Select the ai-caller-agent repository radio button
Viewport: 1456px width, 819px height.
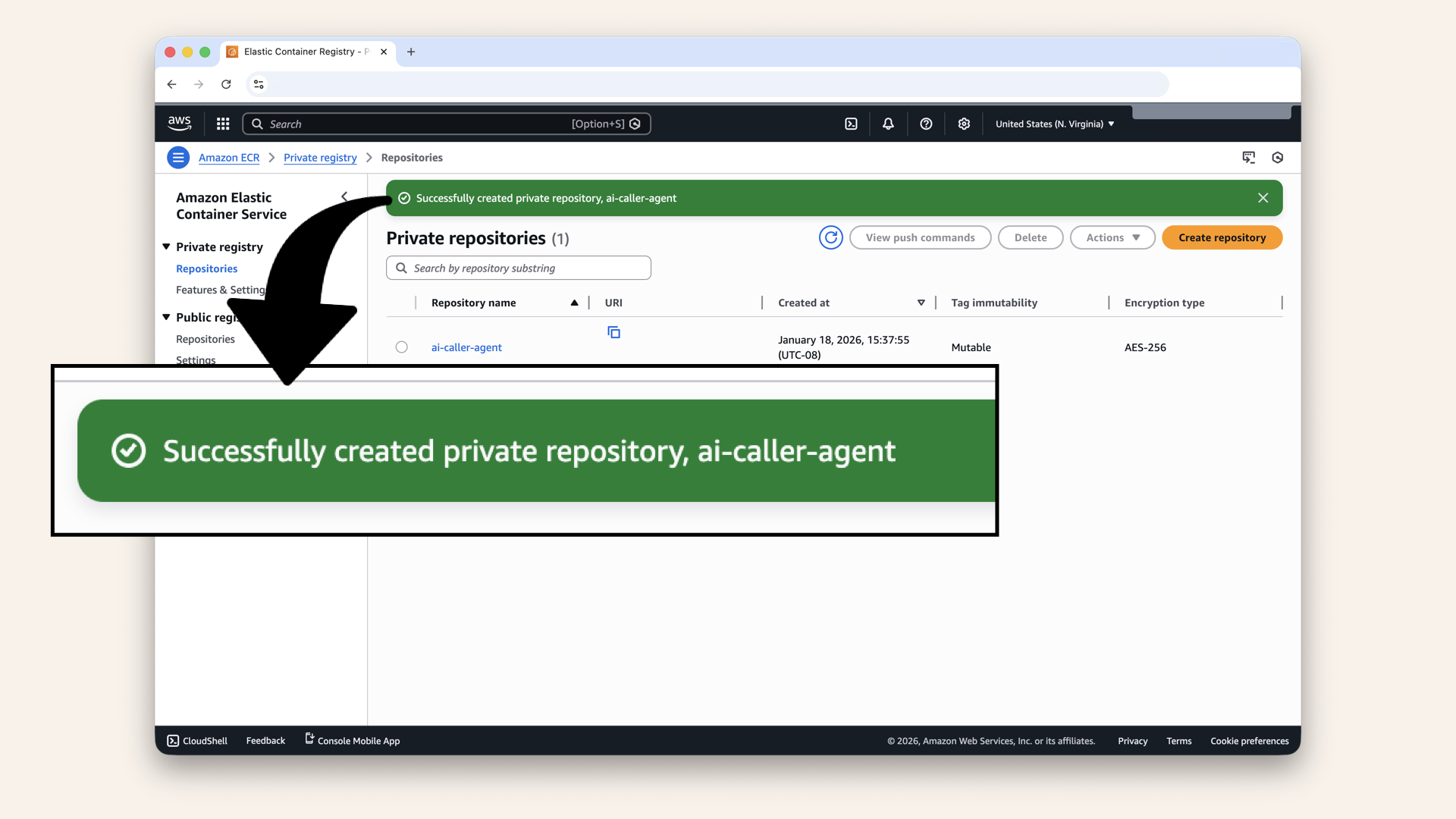coord(401,347)
